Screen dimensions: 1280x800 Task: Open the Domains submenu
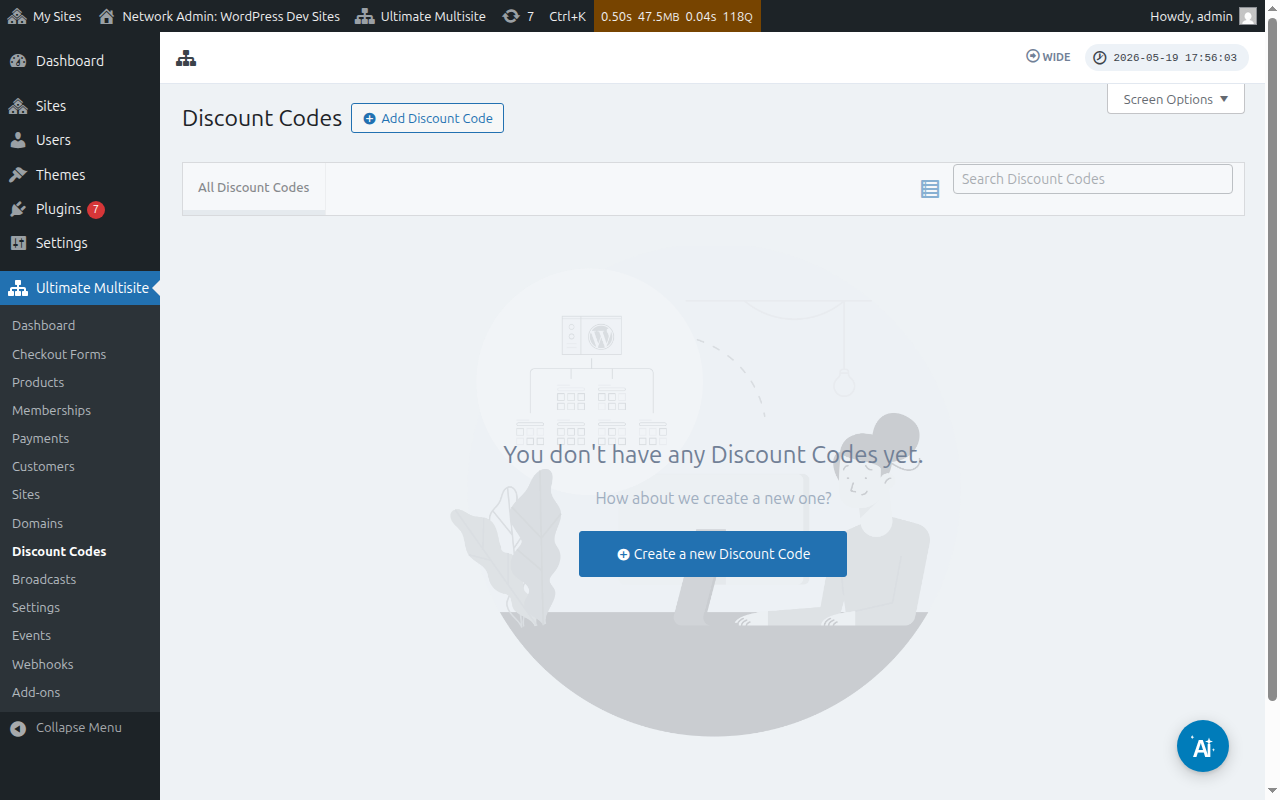(x=37, y=523)
